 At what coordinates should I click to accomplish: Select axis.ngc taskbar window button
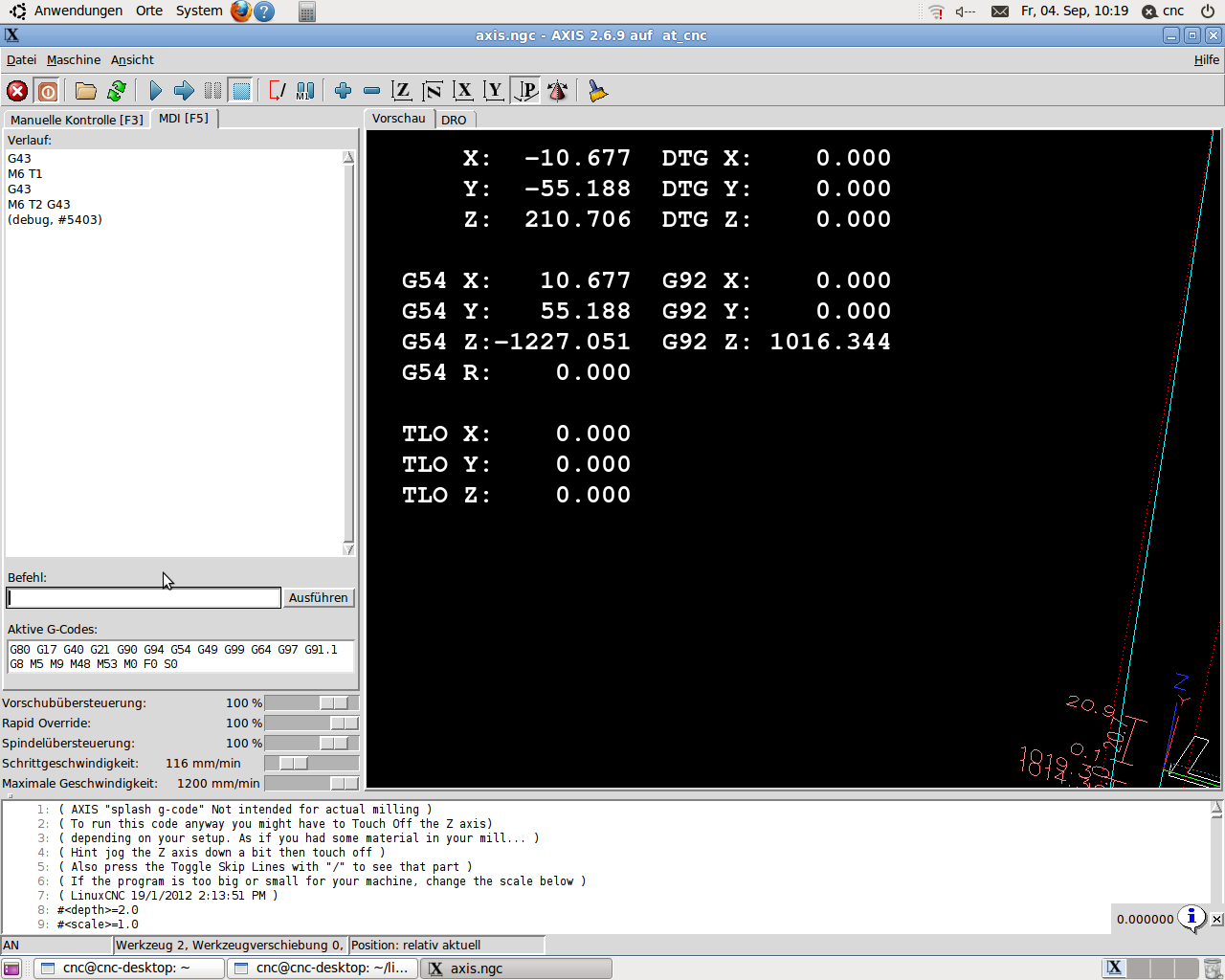[516, 969]
